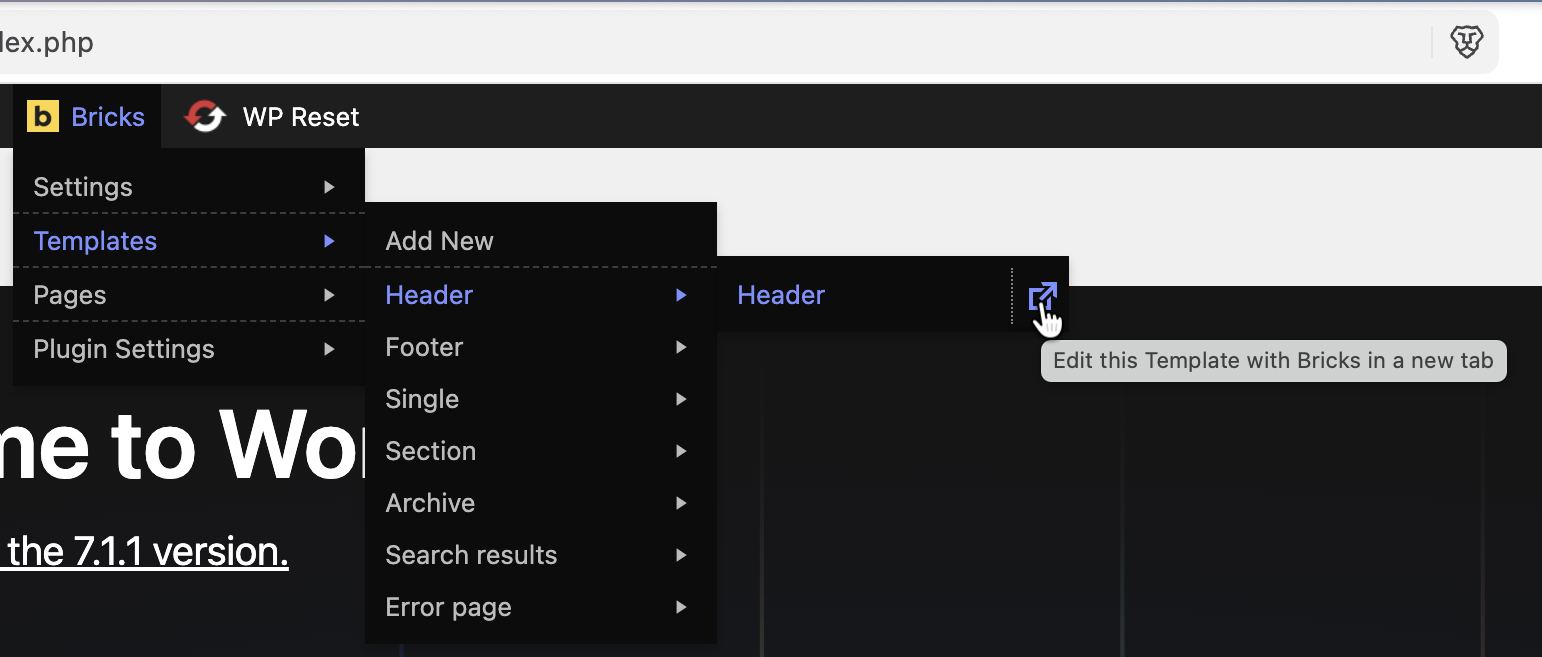Open the Header template in a new tab using the icon
1542x657 pixels.
click(1042, 296)
